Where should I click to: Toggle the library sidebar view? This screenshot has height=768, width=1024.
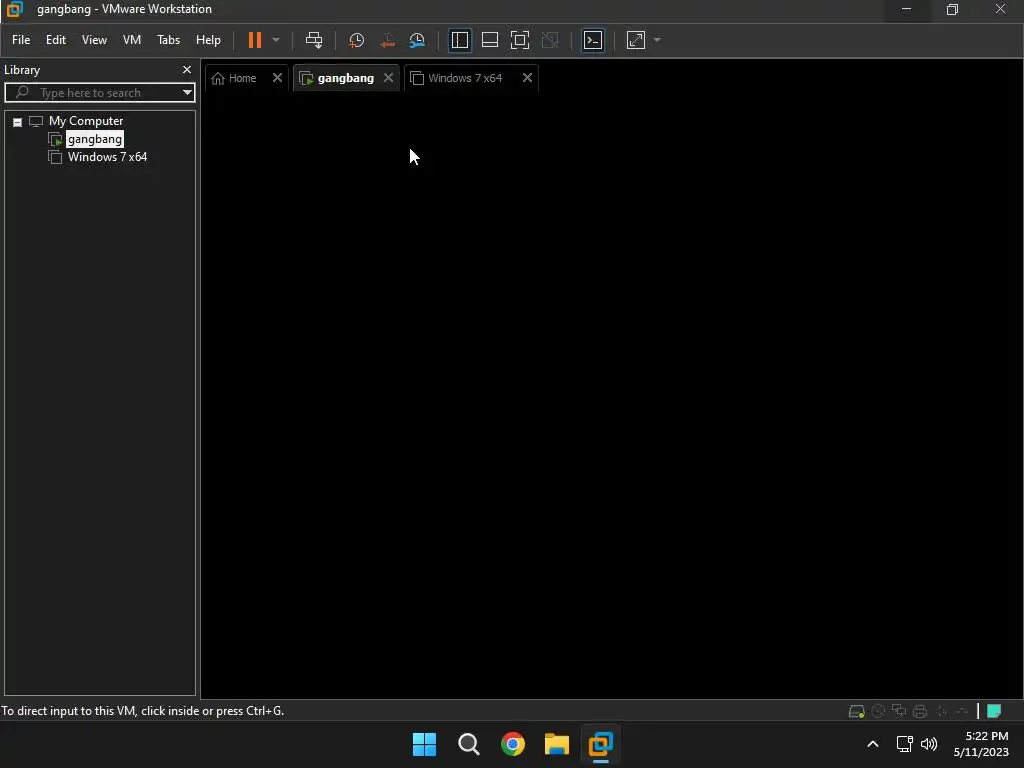pos(460,40)
